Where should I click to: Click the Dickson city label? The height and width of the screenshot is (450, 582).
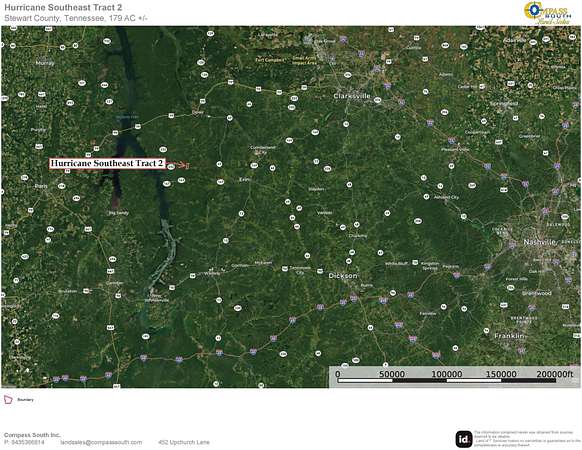pyautogui.click(x=343, y=275)
